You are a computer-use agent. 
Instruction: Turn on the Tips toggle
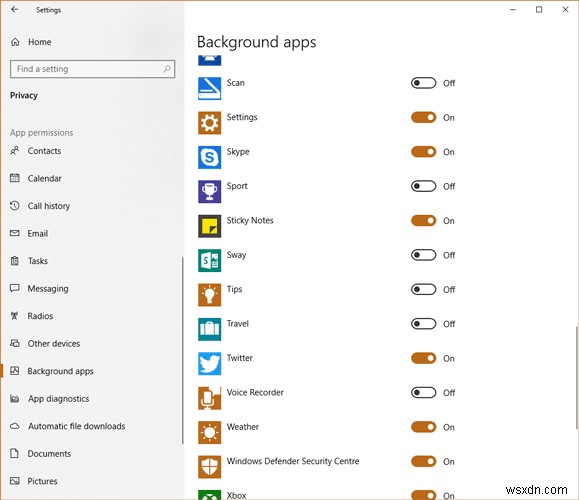pyautogui.click(x=424, y=289)
